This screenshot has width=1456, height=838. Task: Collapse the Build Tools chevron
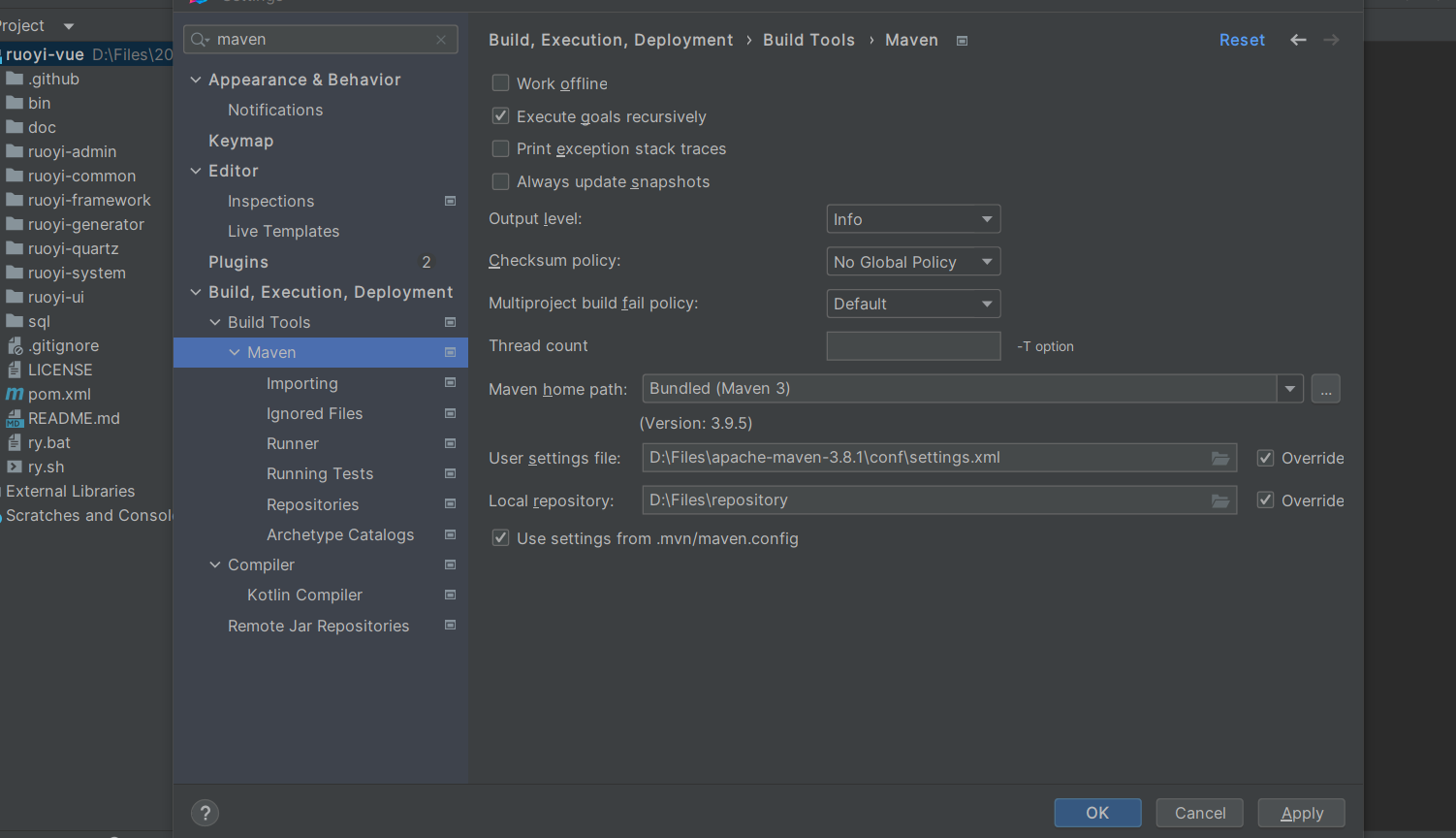pyautogui.click(x=215, y=322)
